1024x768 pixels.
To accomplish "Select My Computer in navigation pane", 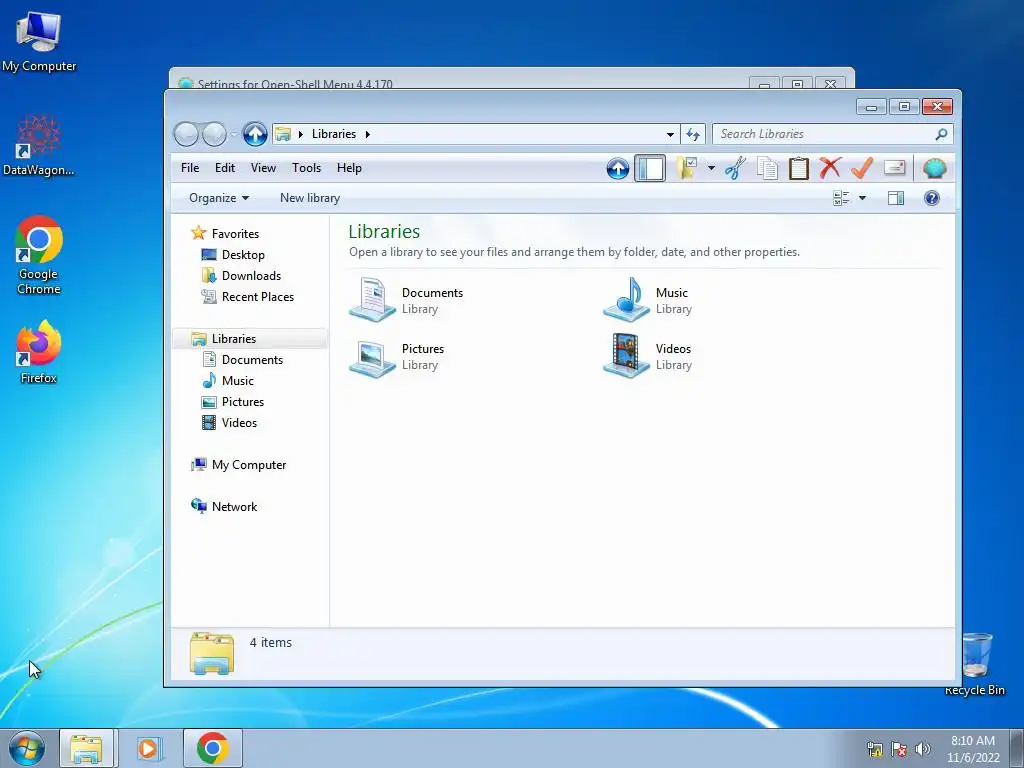I will pyautogui.click(x=238, y=464).
